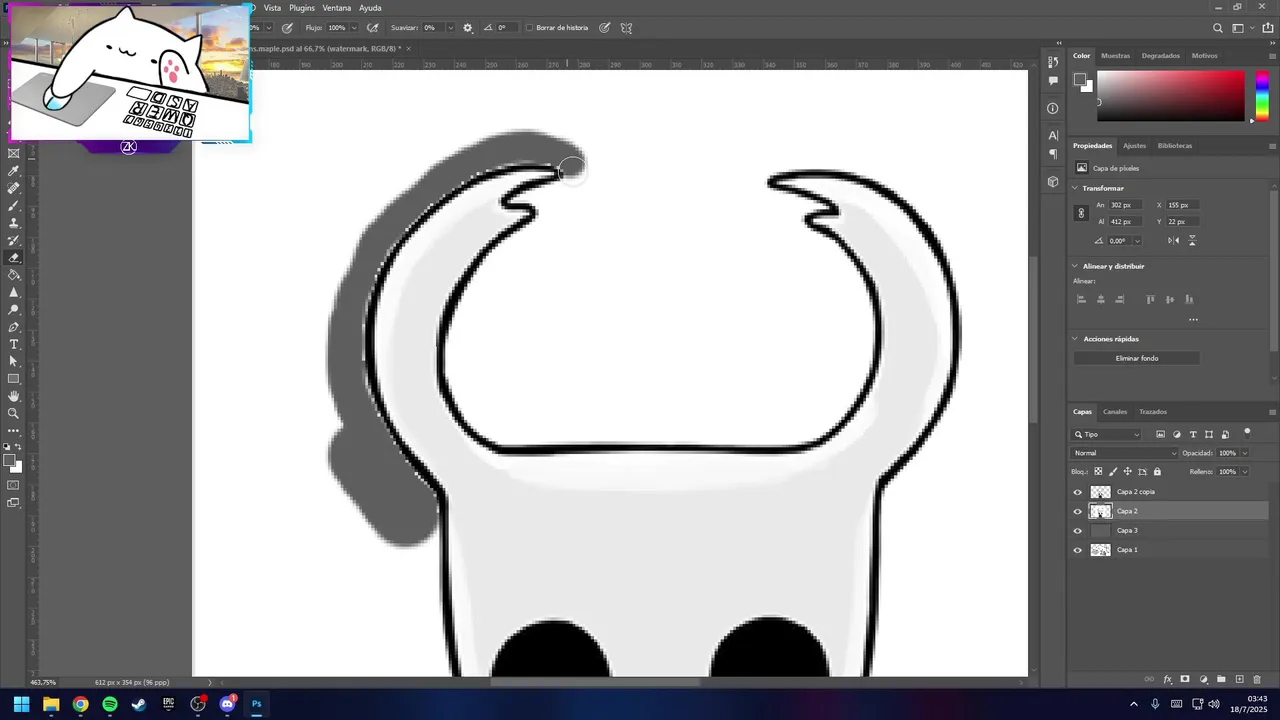Viewport: 1280px width, 720px height.
Task: Select the Rectangle shape tool
Action: [x=13, y=379]
